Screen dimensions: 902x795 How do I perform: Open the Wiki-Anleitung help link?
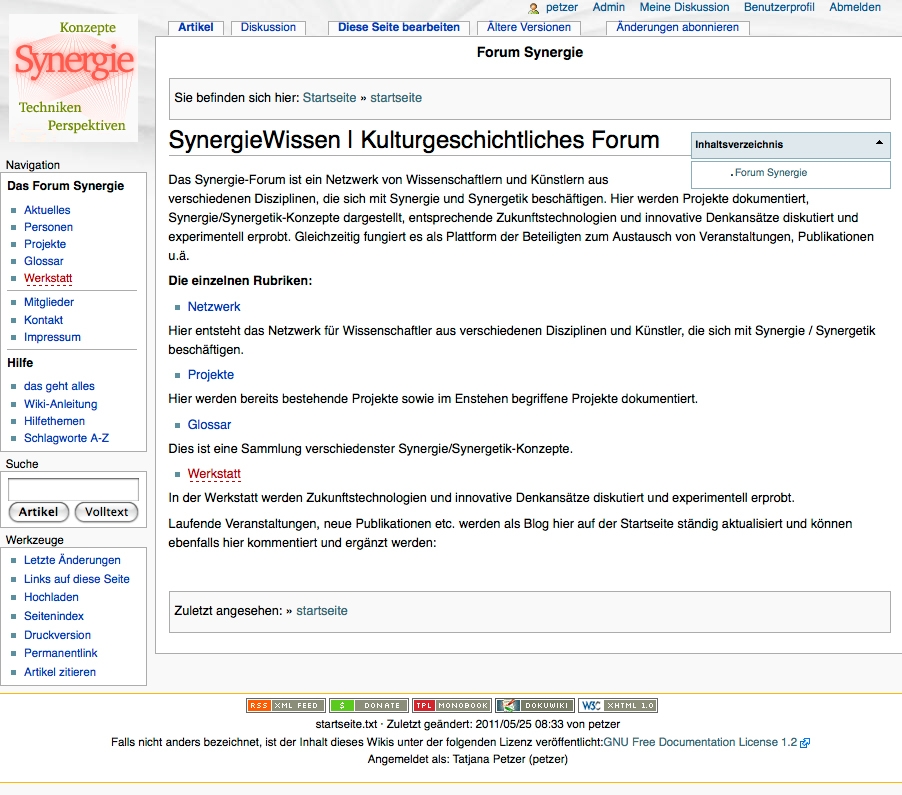(61, 404)
